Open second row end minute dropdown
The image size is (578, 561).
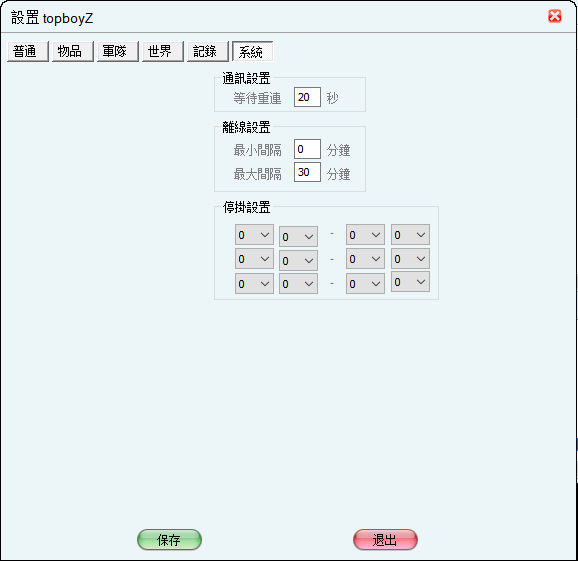410,259
